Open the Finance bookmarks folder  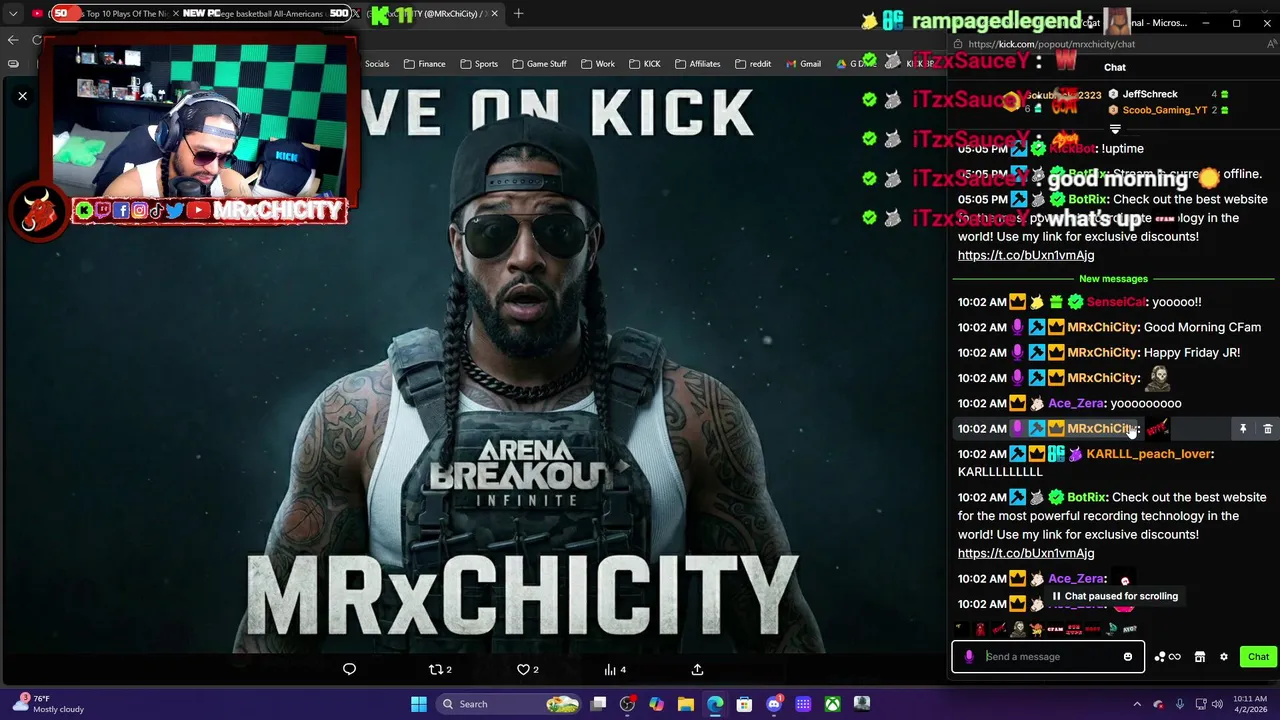pyautogui.click(x=425, y=64)
